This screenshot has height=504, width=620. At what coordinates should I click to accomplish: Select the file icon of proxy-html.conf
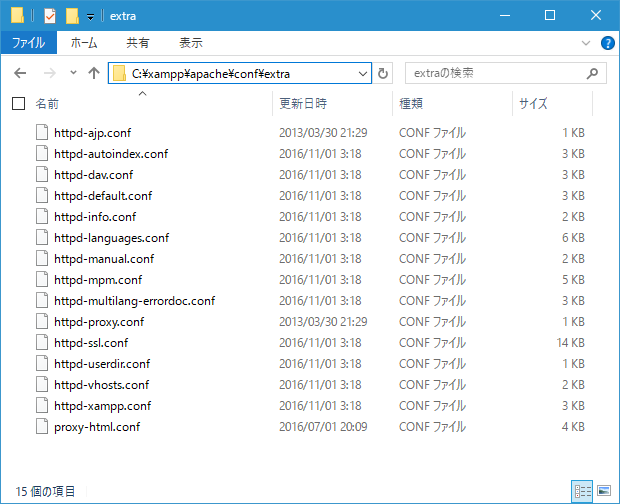click(x=42, y=427)
